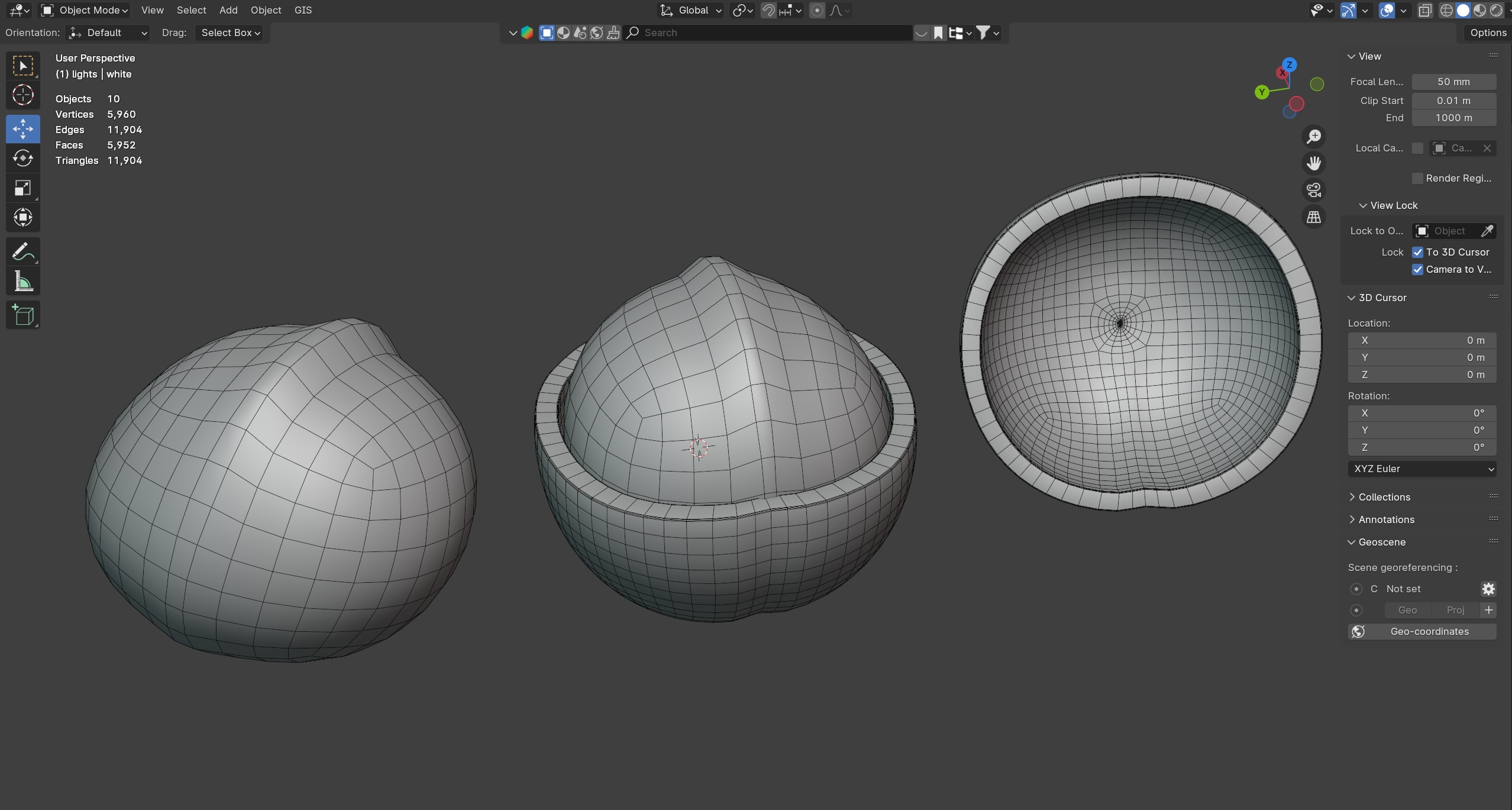Click the Options button
The image size is (1512, 810).
(1488, 33)
